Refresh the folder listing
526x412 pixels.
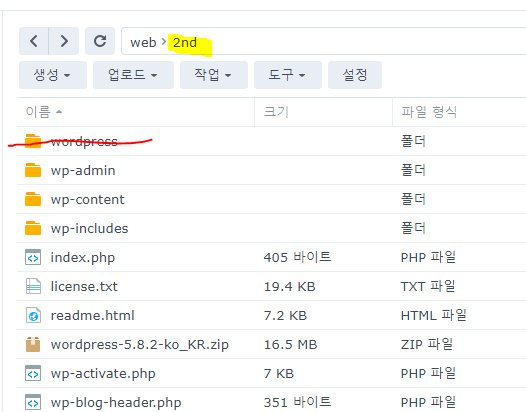(x=100, y=41)
